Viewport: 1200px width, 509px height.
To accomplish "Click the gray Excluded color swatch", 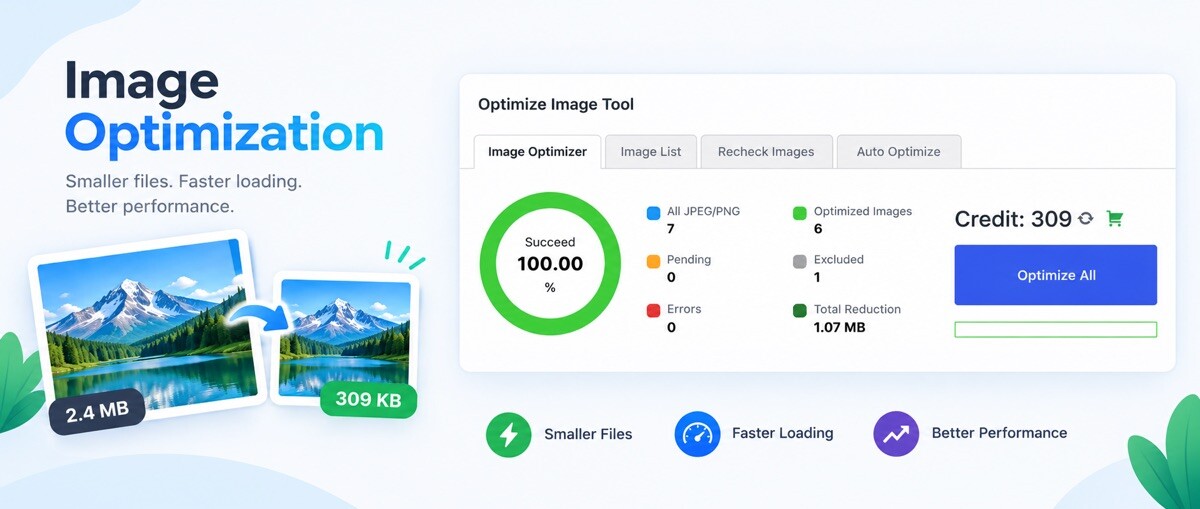I will coord(800,261).
